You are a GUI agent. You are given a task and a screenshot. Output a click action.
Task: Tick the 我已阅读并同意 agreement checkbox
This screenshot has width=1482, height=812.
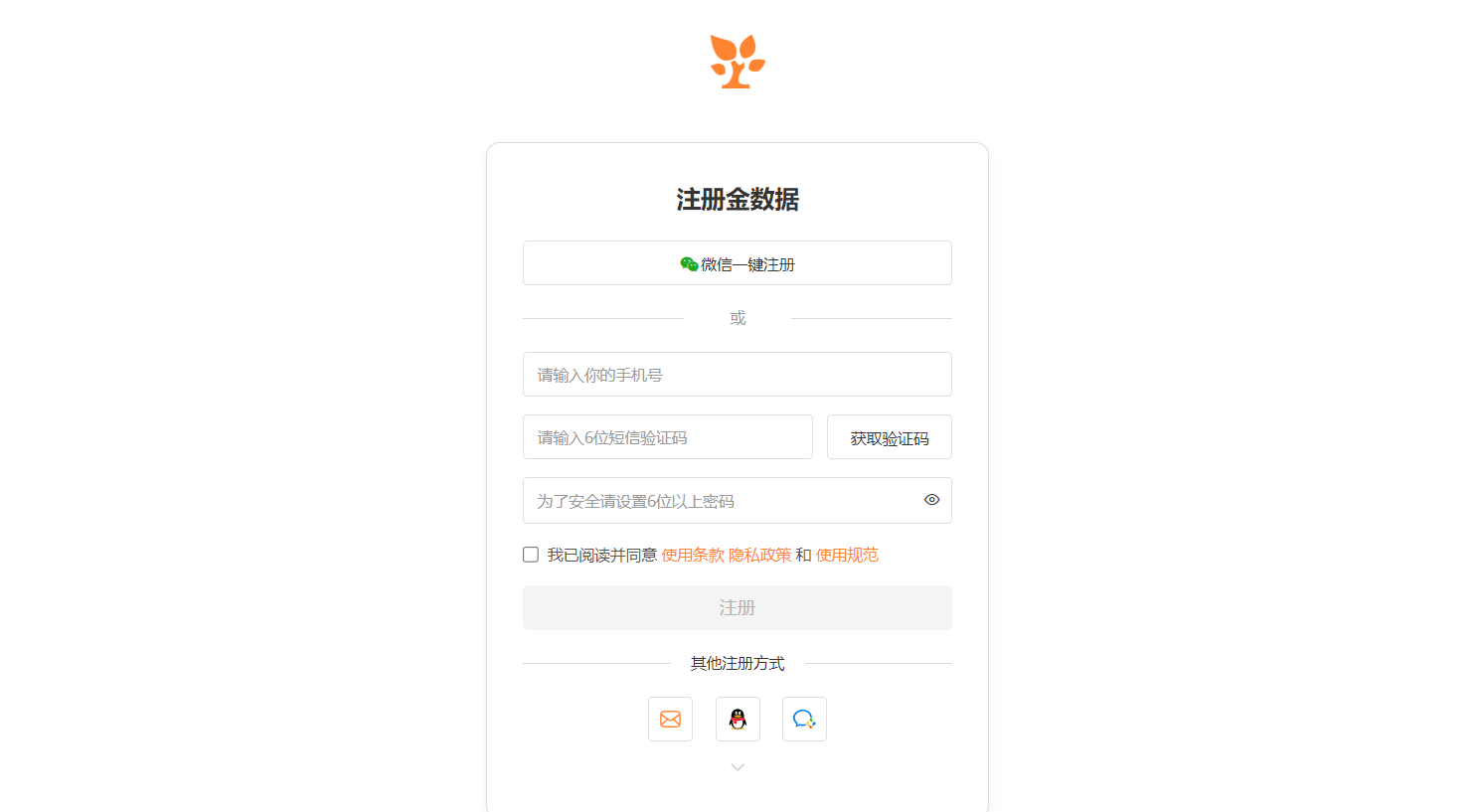coord(531,555)
